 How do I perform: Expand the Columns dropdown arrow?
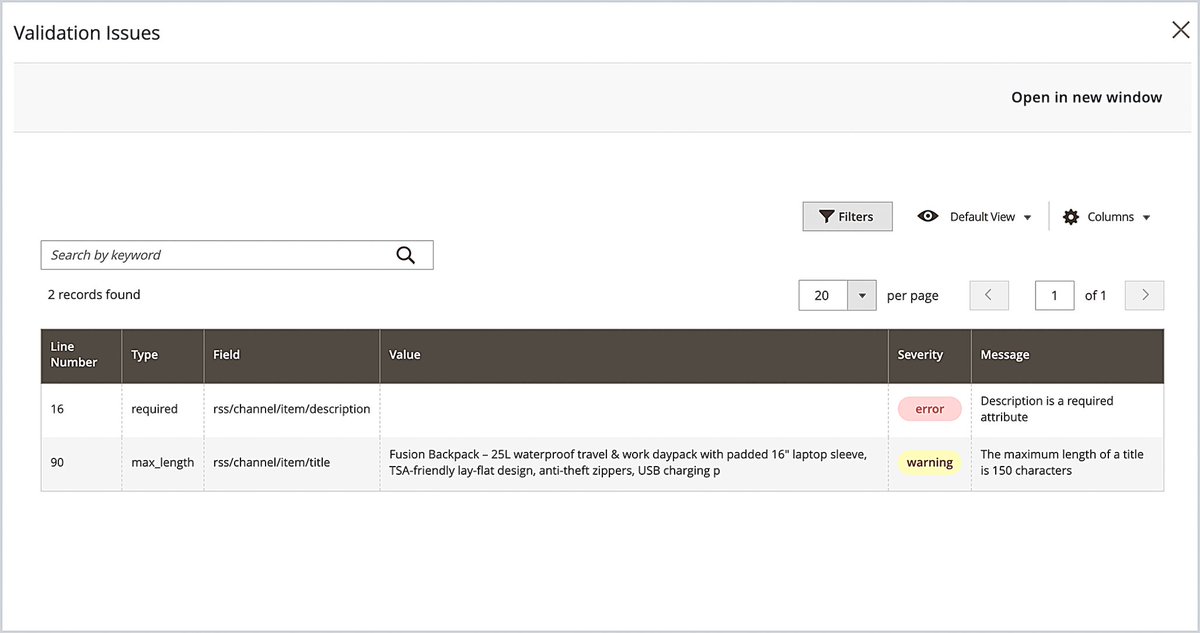(x=1146, y=217)
